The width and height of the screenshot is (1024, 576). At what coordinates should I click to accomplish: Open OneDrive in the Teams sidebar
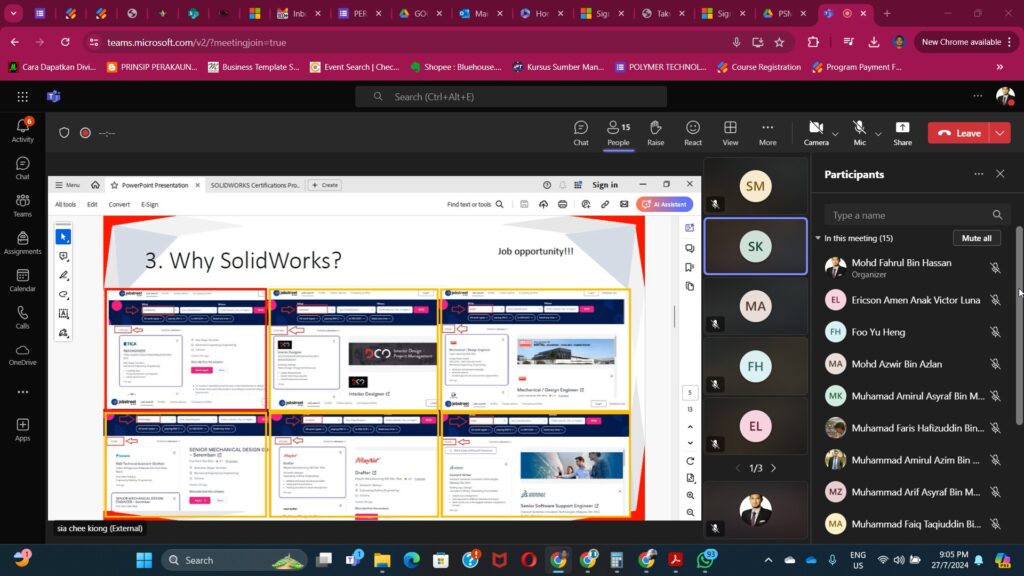[22, 354]
